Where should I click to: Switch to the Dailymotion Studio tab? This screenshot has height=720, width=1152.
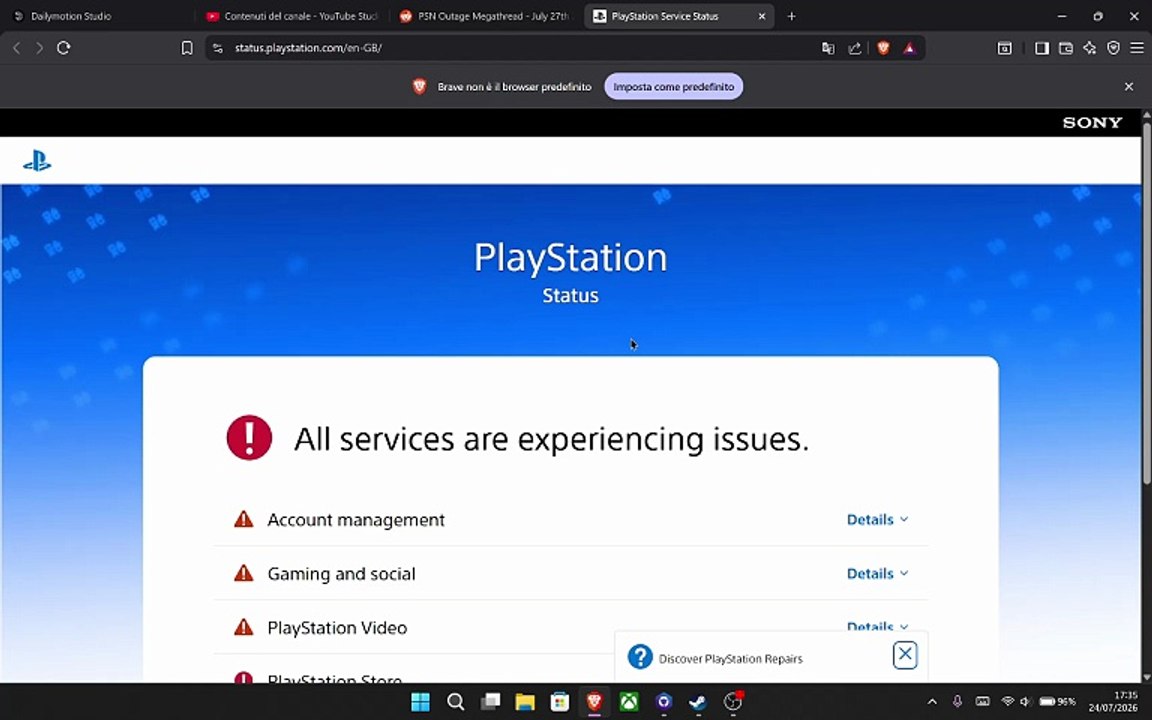pyautogui.click(x=97, y=16)
